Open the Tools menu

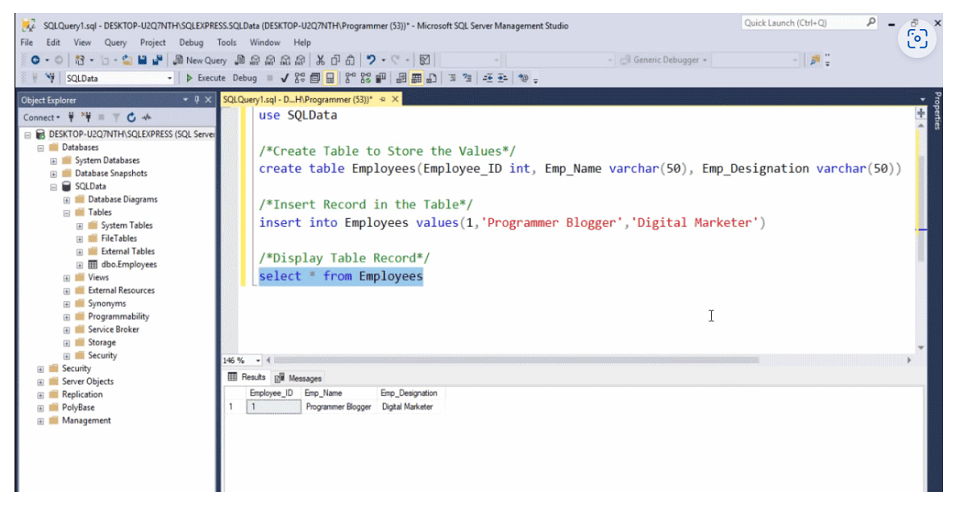pyautogui.click(x=227, y=43)
